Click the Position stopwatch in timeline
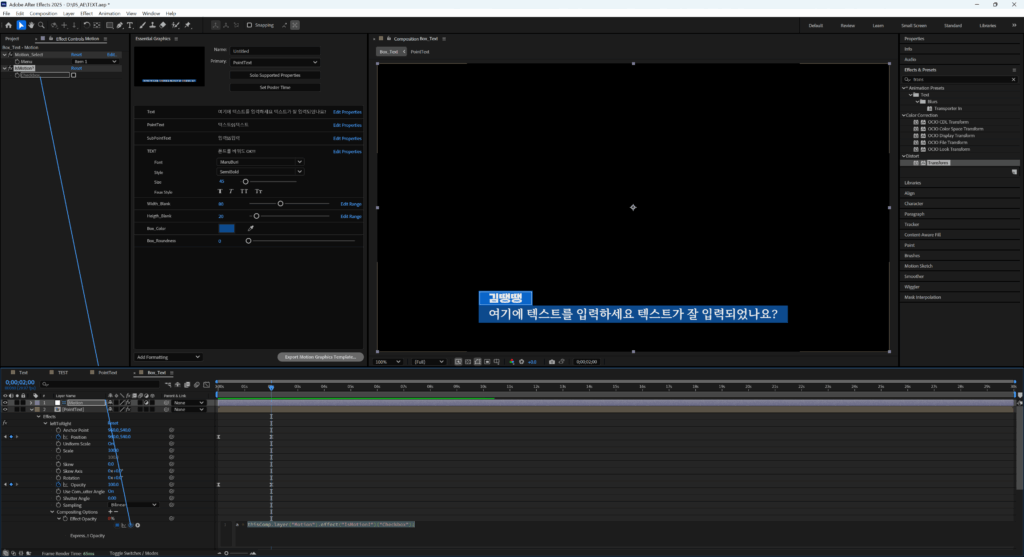Screen dimensions: 1024x557 pyautogui.click(x=58, y=437)
